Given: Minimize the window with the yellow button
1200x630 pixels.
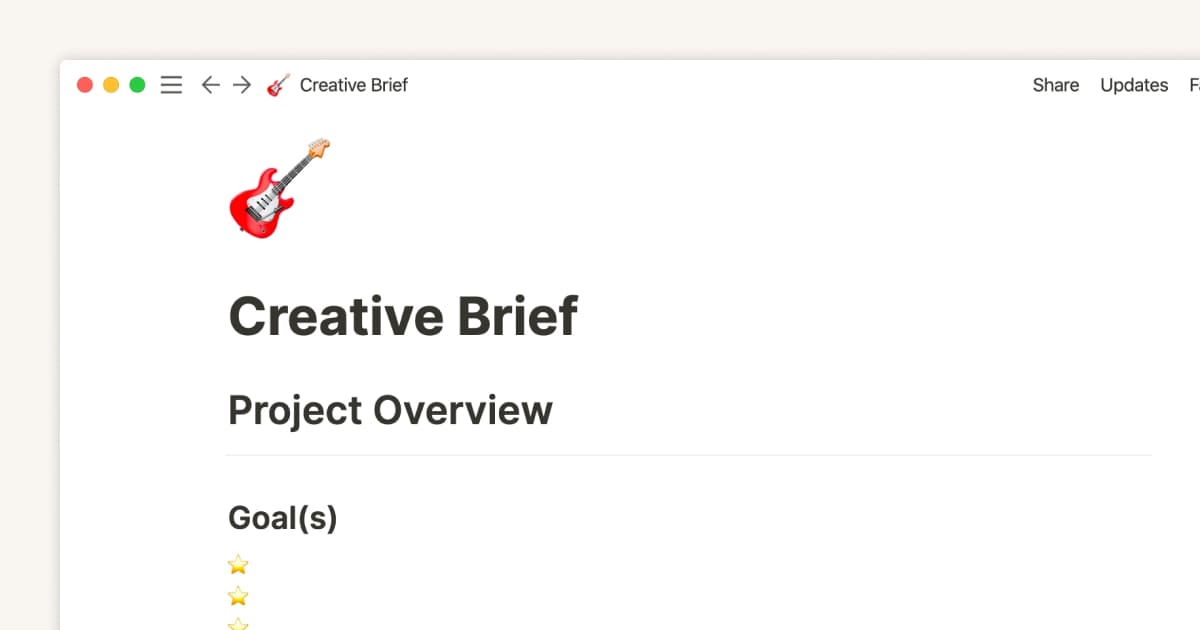Looking at the screenshot, I should 111,85.
